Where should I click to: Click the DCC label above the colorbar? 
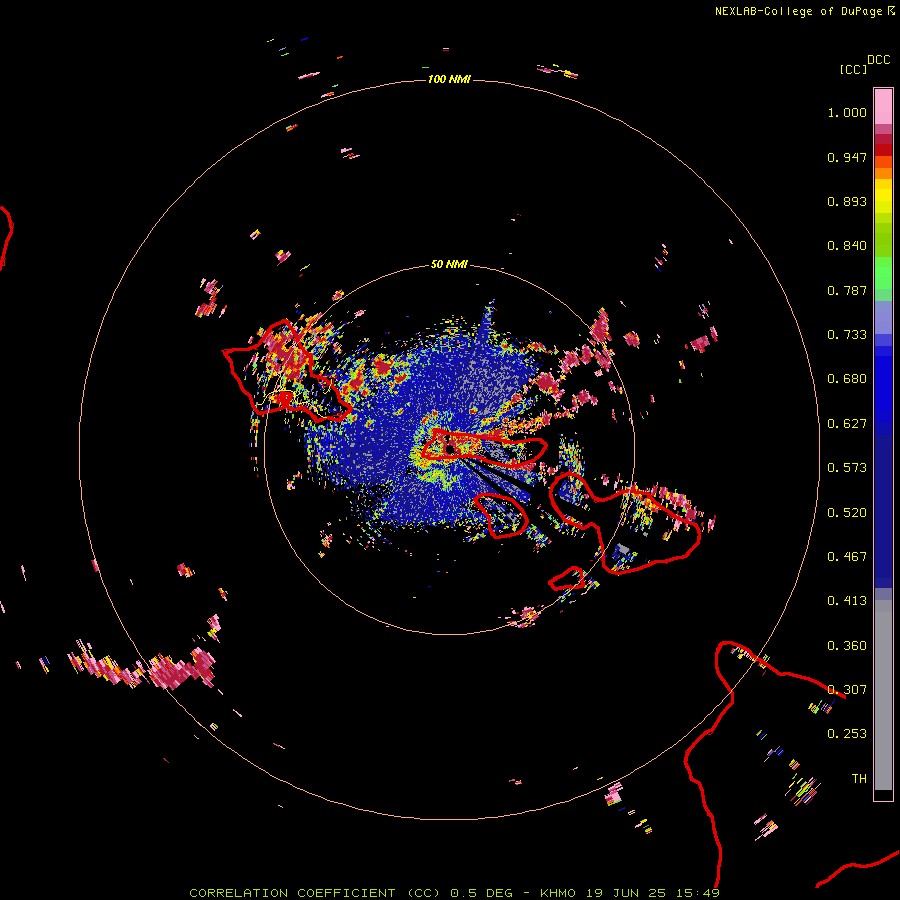878,60
